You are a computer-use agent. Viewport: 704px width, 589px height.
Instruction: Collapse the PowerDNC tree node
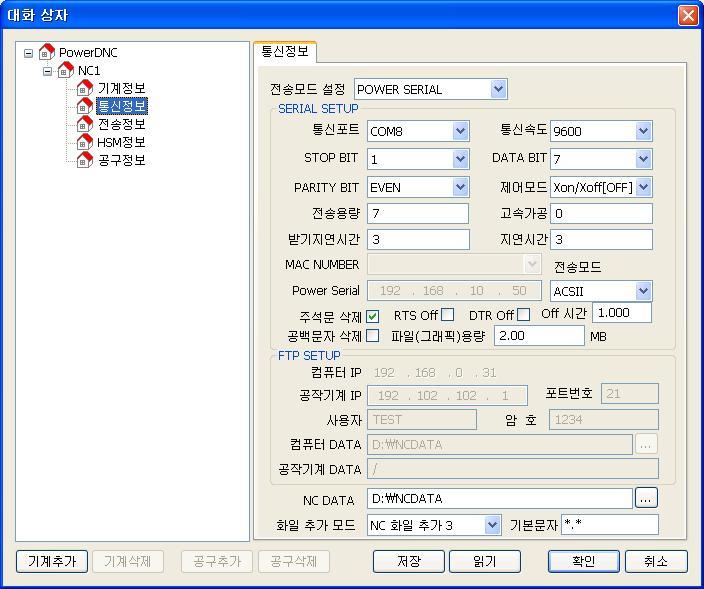28,53
